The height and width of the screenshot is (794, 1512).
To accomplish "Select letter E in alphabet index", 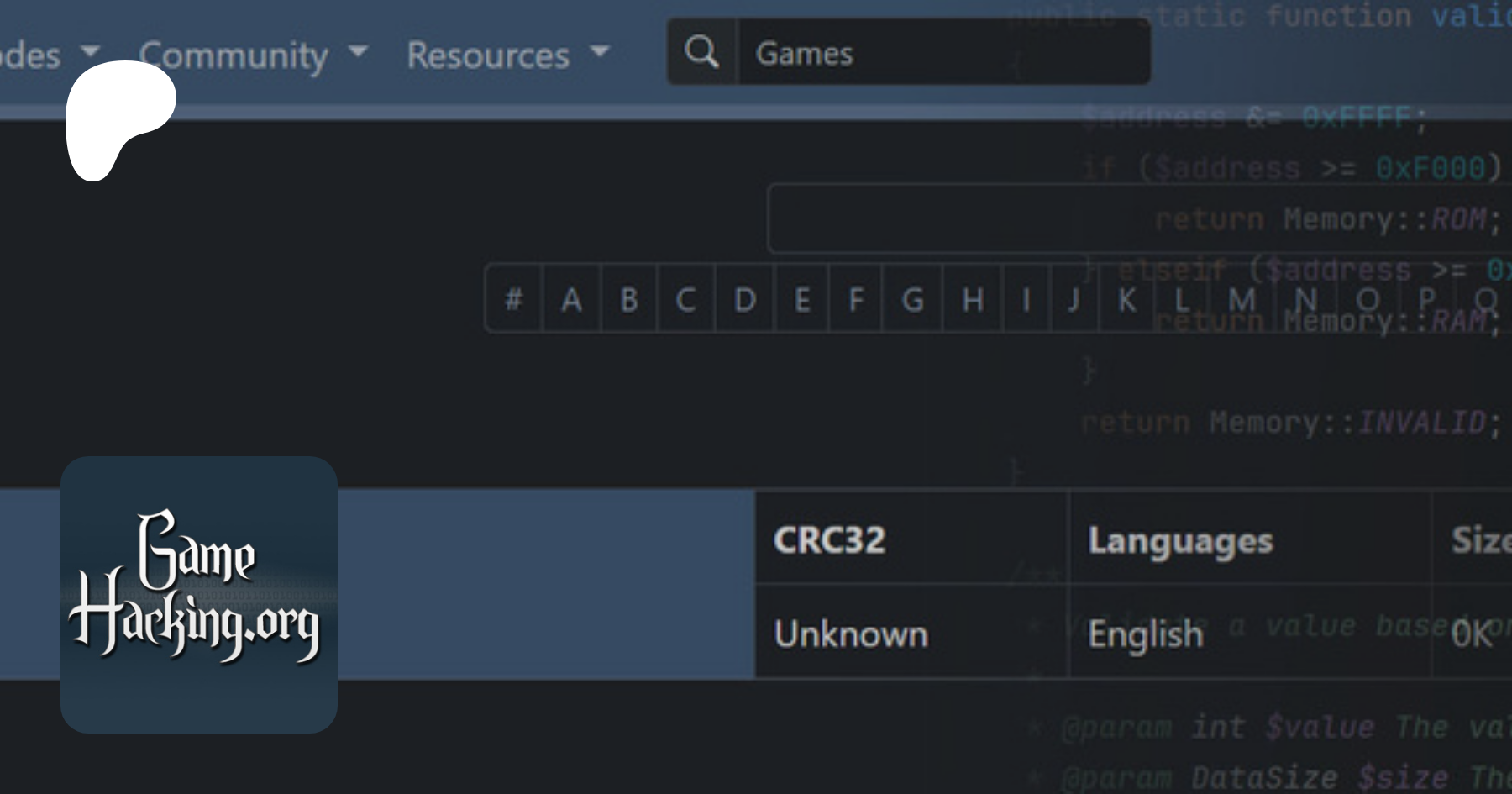I will pos(802,299).
